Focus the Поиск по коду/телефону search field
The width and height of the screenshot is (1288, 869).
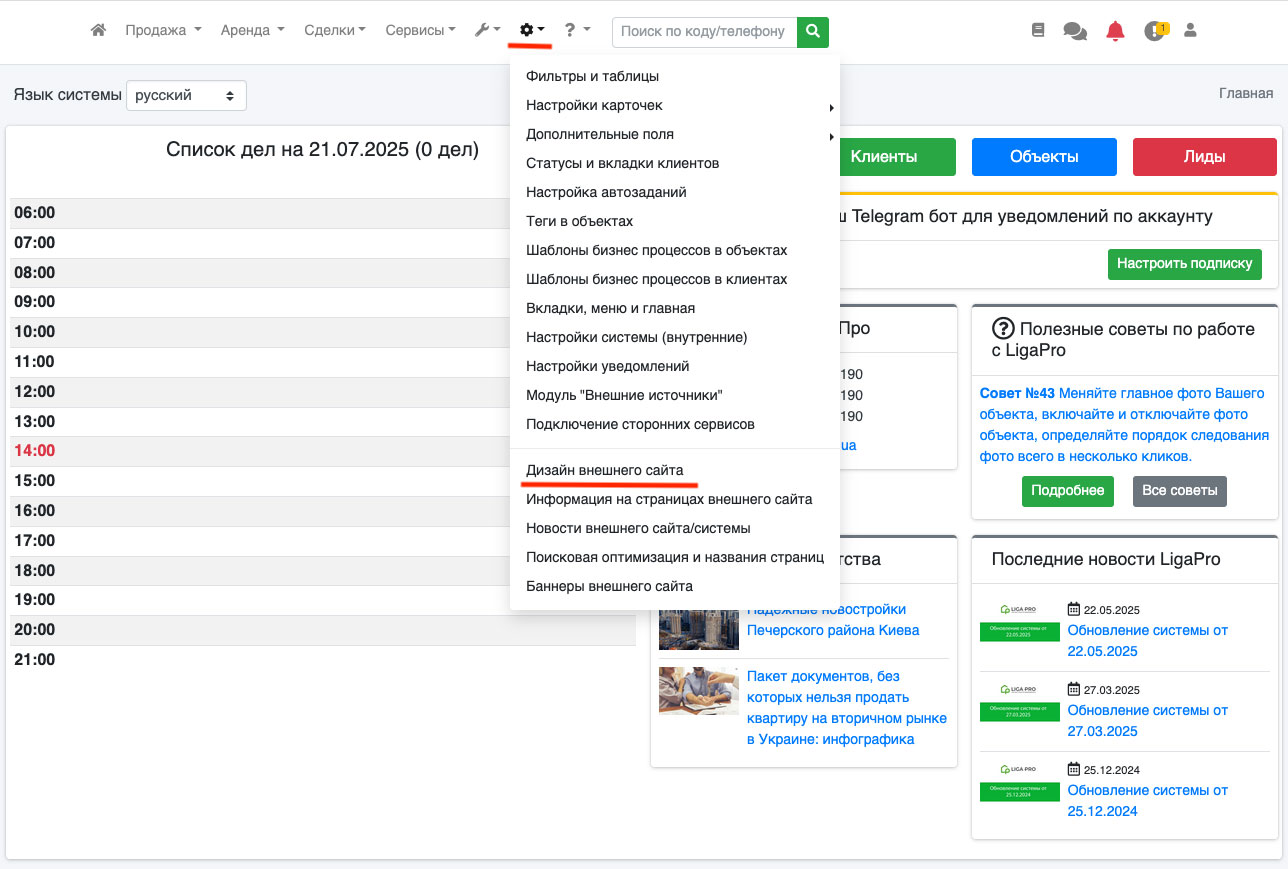(704, 32)
